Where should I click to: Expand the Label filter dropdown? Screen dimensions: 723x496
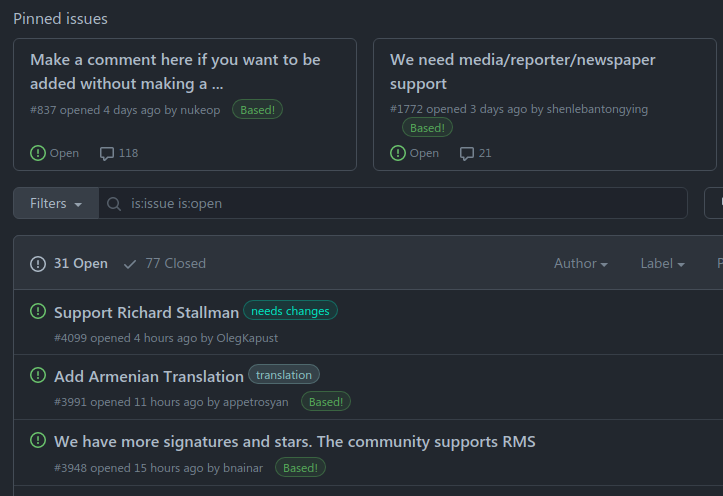(x=662, y=264)
